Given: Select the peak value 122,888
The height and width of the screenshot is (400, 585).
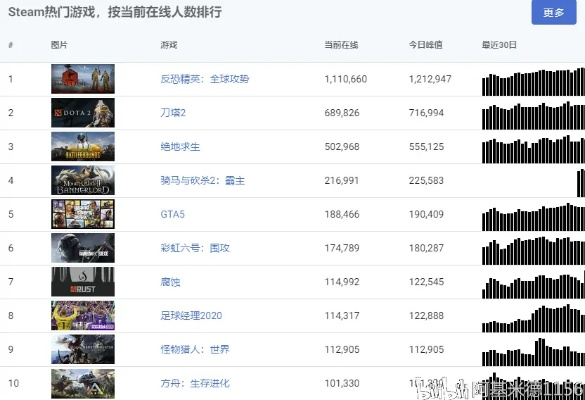Looking at the screenshot, I should pos(426,316).
